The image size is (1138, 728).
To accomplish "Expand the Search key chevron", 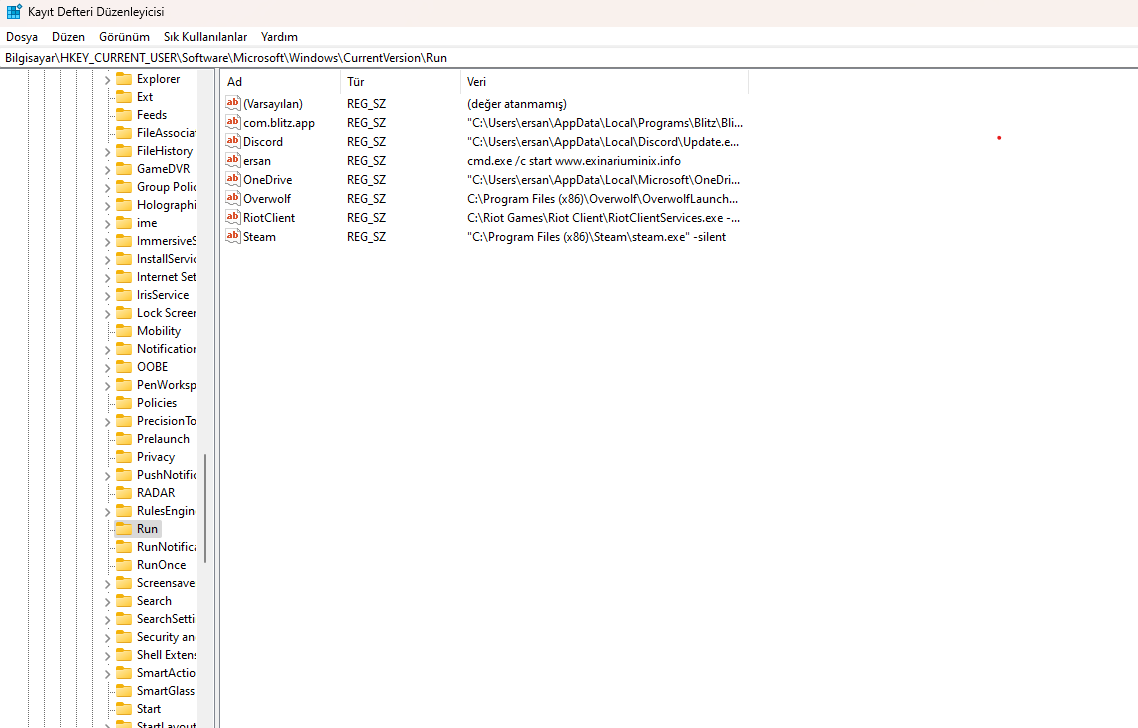I will point(107,601).
